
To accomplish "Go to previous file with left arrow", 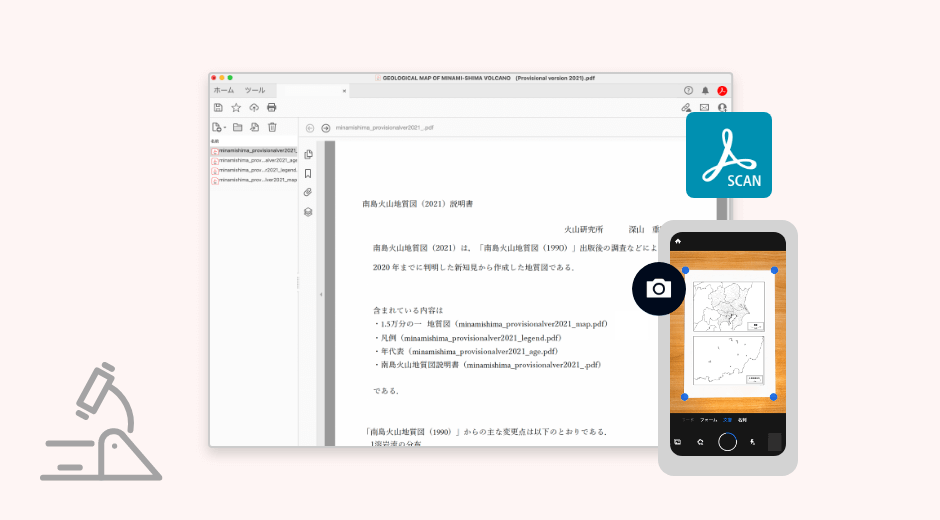I will click(x=310, y=128).
